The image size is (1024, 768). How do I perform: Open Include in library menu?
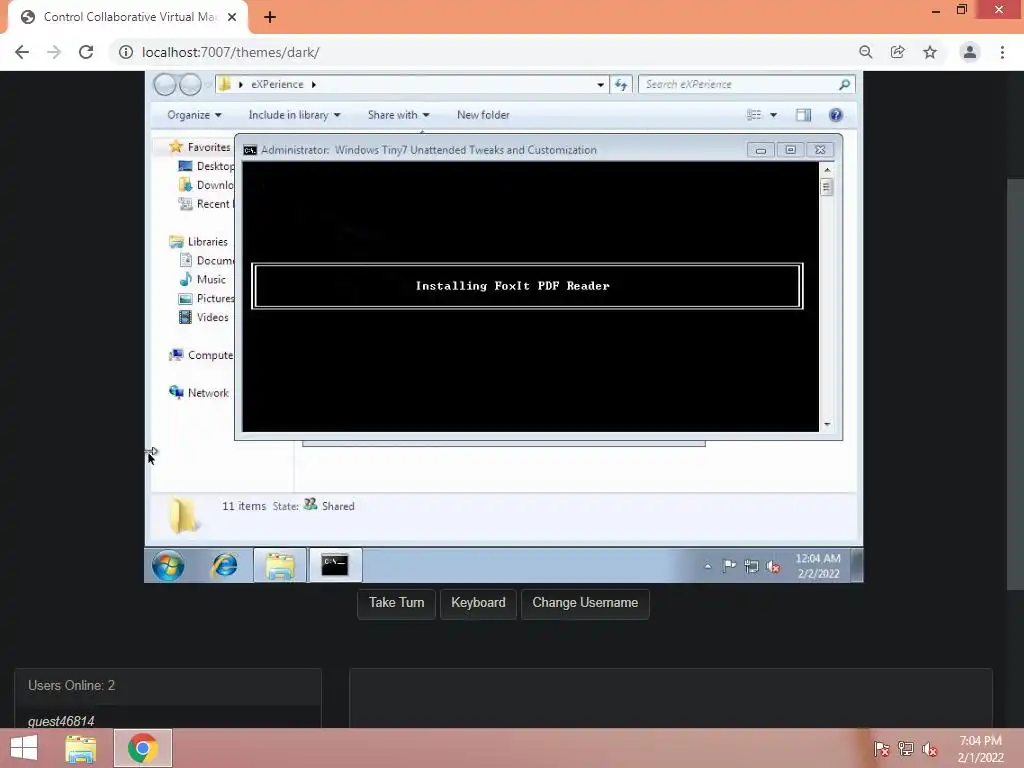tap(295, 115)
